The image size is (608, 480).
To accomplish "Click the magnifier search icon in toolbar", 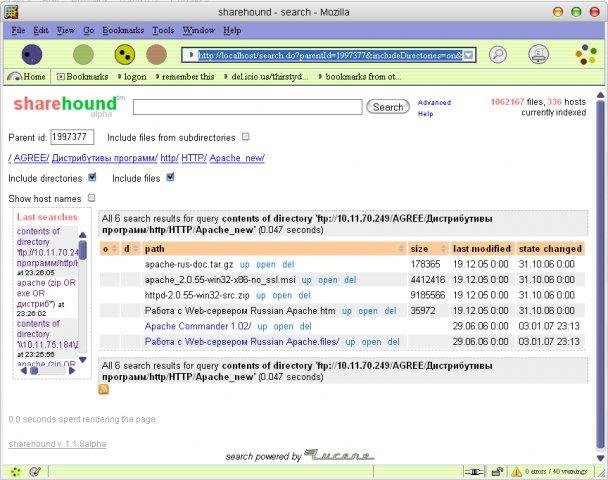I will pos(498,54).
